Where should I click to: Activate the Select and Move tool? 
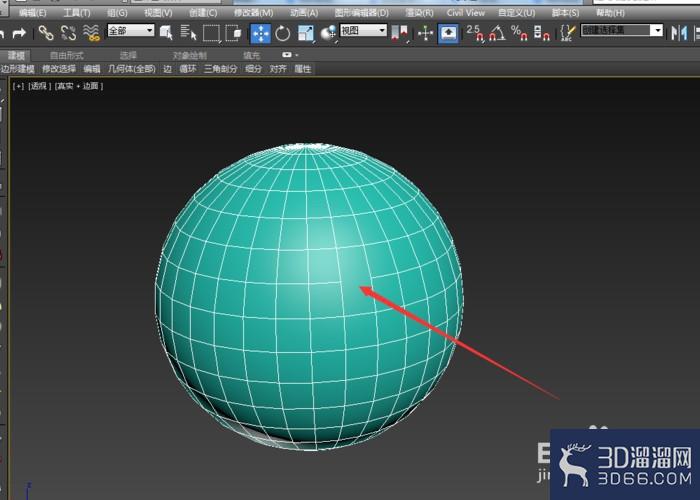click(x=260, y=33)
